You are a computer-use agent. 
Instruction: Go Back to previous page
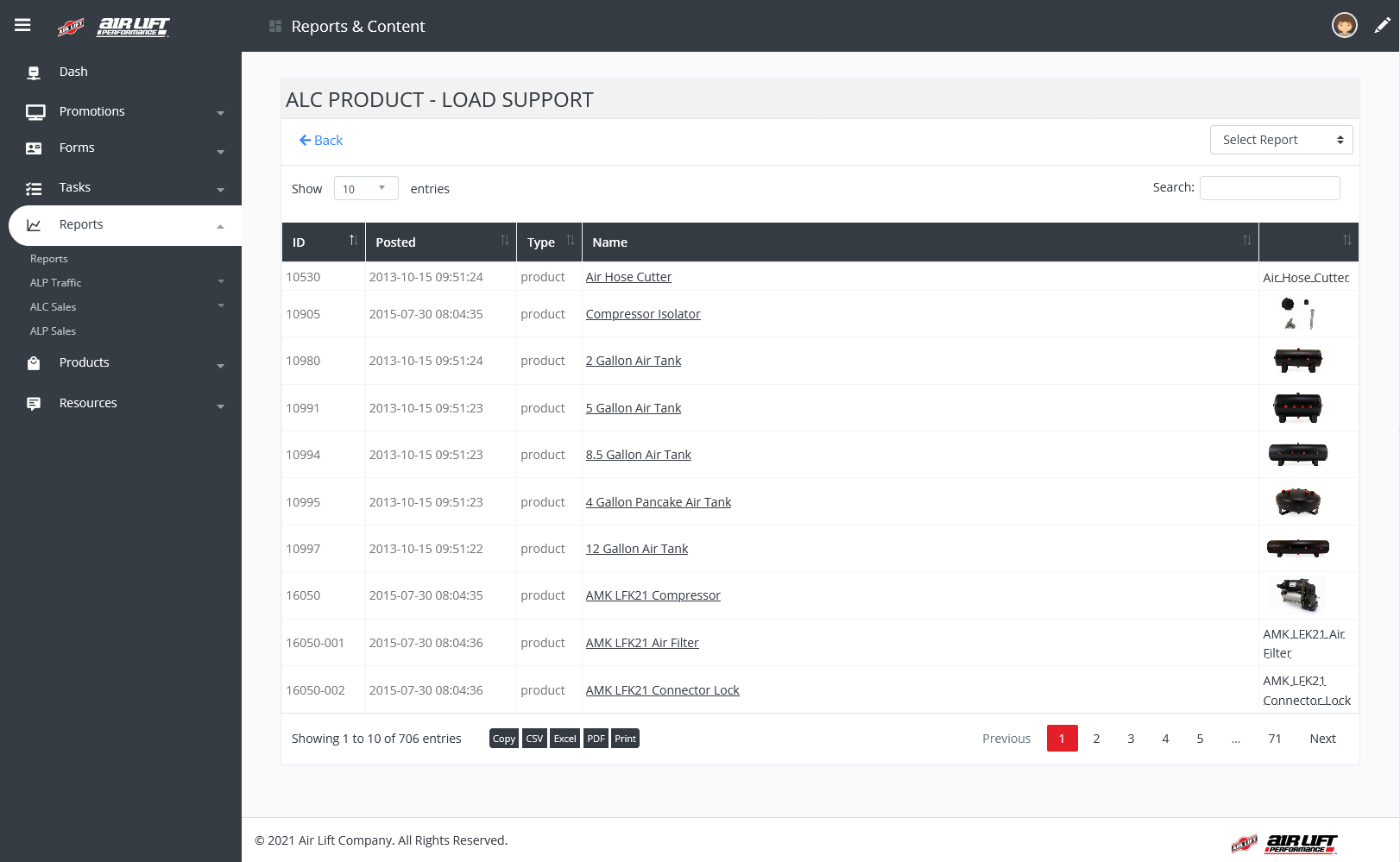tap(320, 140)
